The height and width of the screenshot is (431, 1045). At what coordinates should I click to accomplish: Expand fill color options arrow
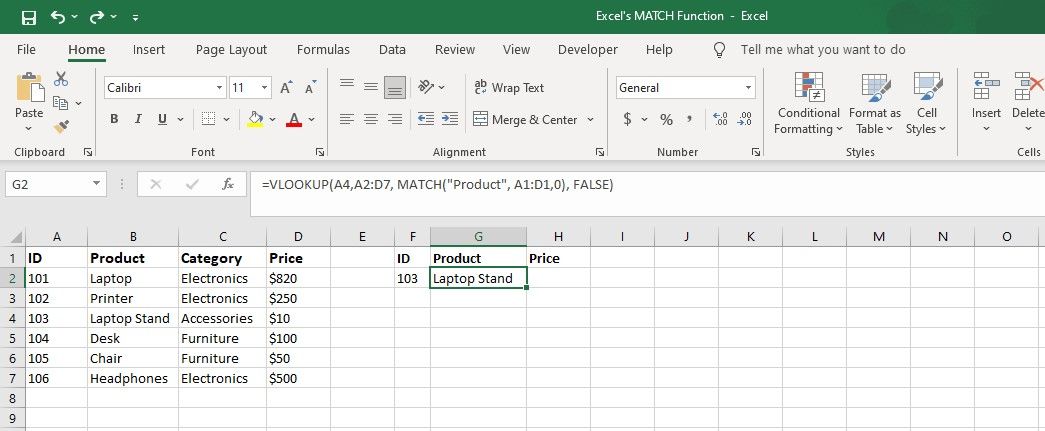click(x=273, y=120)
